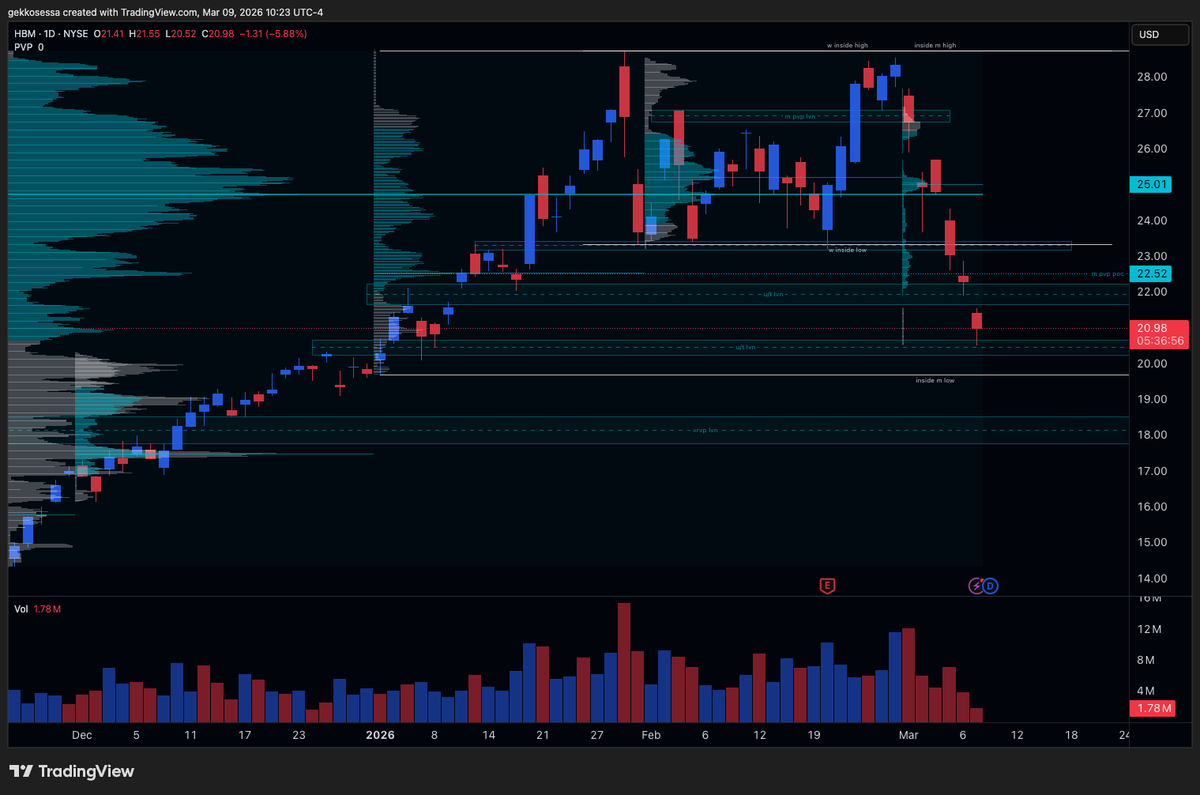This screenshot has height=795, width=1200.
Task: Select the 'w inside low' line label
Action: point(847,249)
